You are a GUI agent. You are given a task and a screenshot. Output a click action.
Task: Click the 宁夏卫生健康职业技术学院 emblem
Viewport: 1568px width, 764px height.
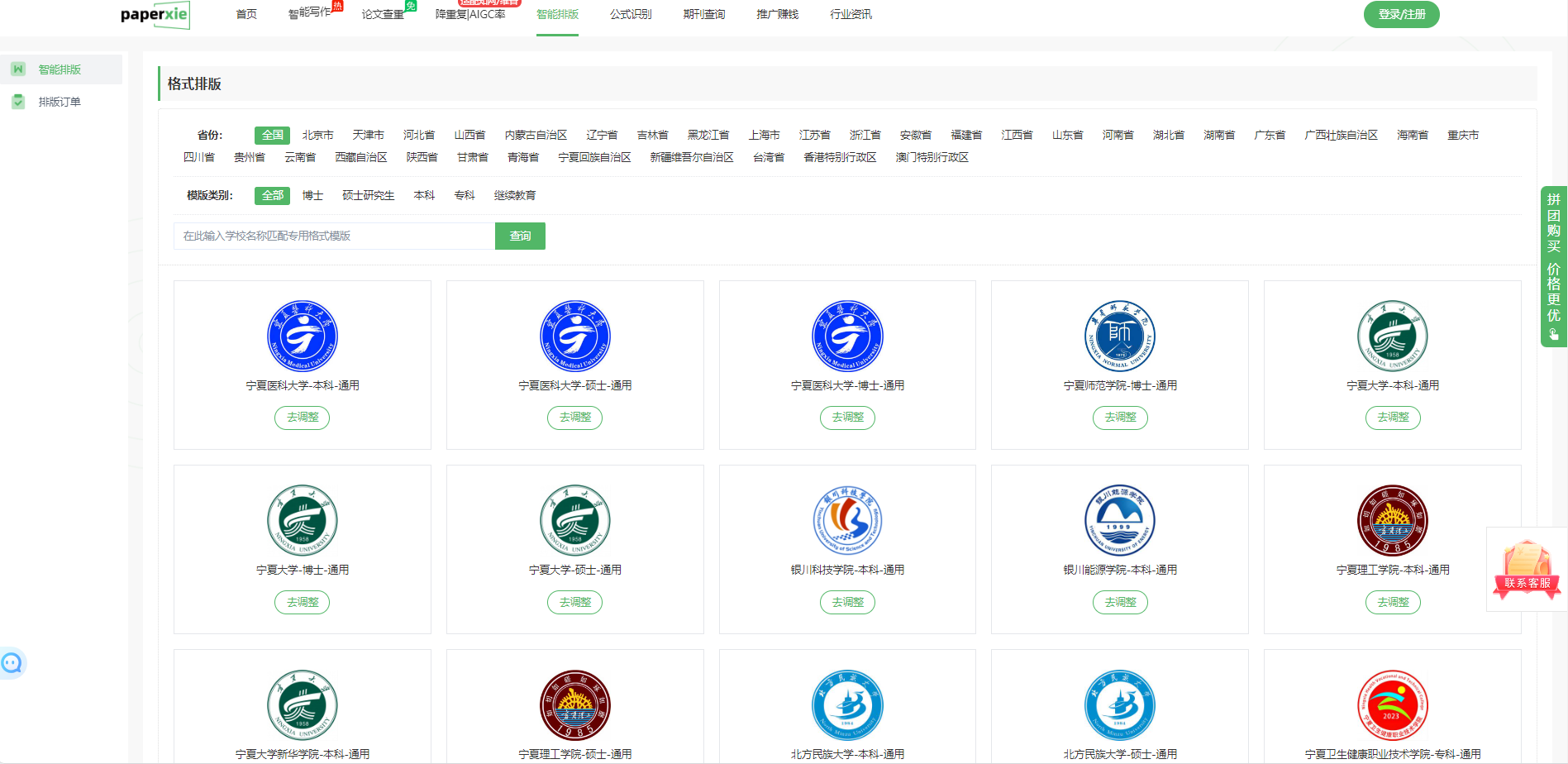pos(1392,705)
